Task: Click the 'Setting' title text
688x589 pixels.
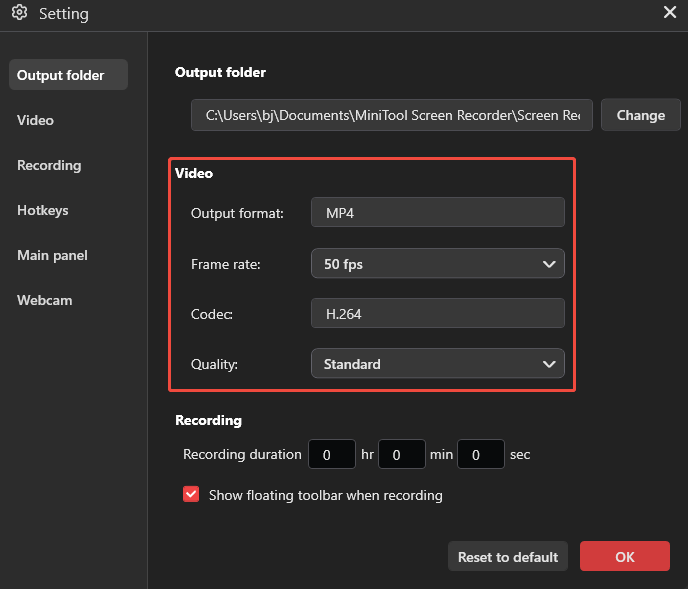Action: (x=64, y=14)
